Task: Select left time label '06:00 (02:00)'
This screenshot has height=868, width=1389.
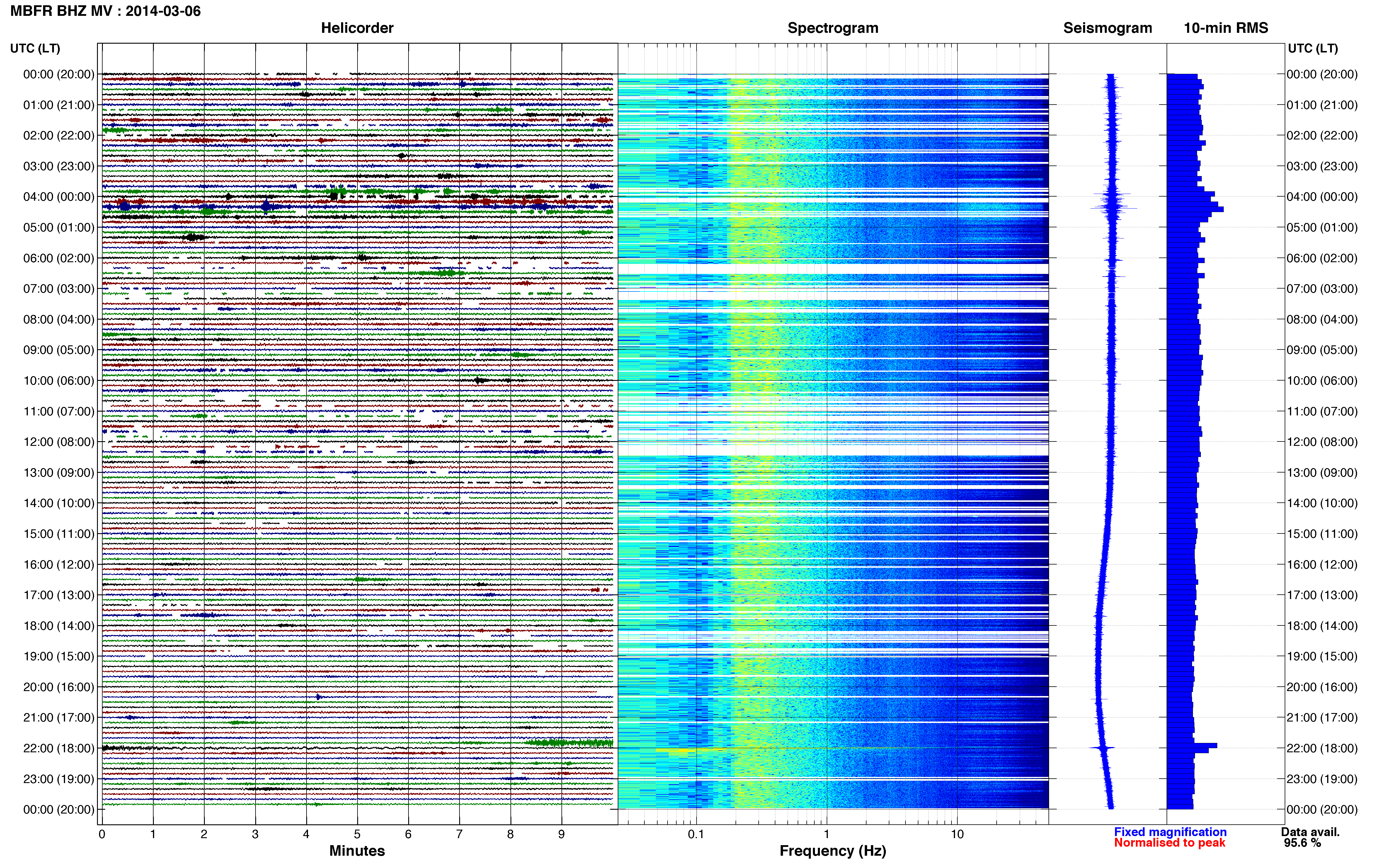Action: [59, 258]
